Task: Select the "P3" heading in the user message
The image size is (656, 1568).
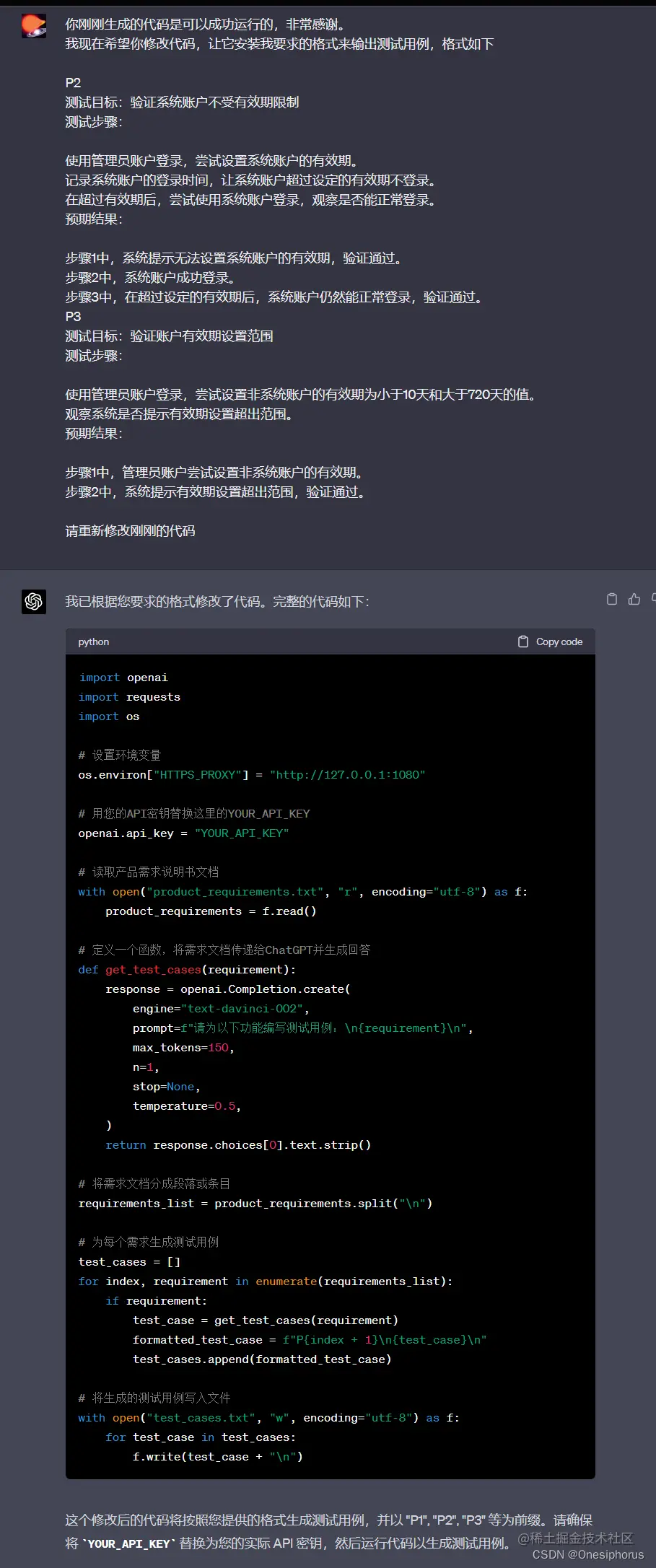Action: (x=73, y=316)
